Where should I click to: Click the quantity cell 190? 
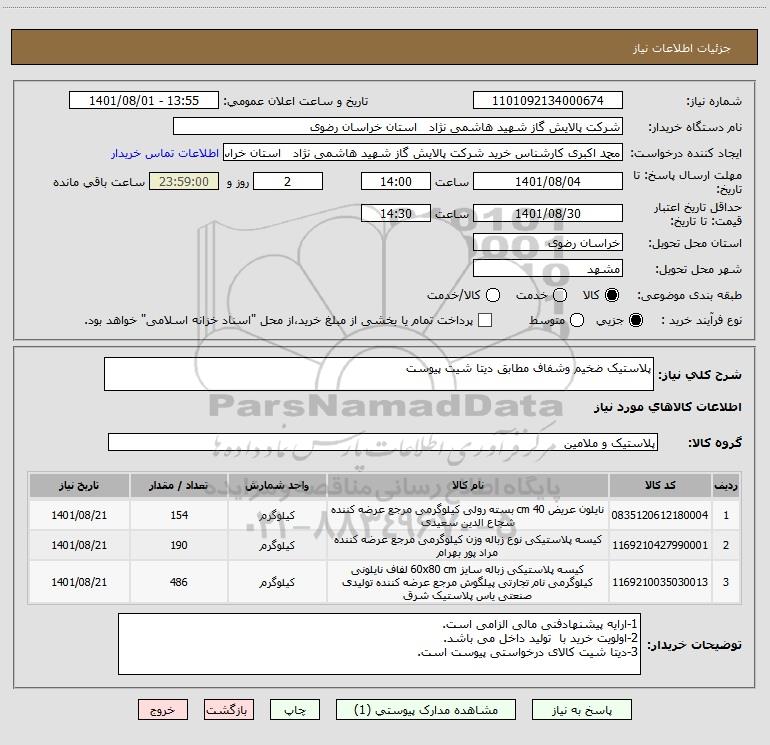tap(179, 545)
